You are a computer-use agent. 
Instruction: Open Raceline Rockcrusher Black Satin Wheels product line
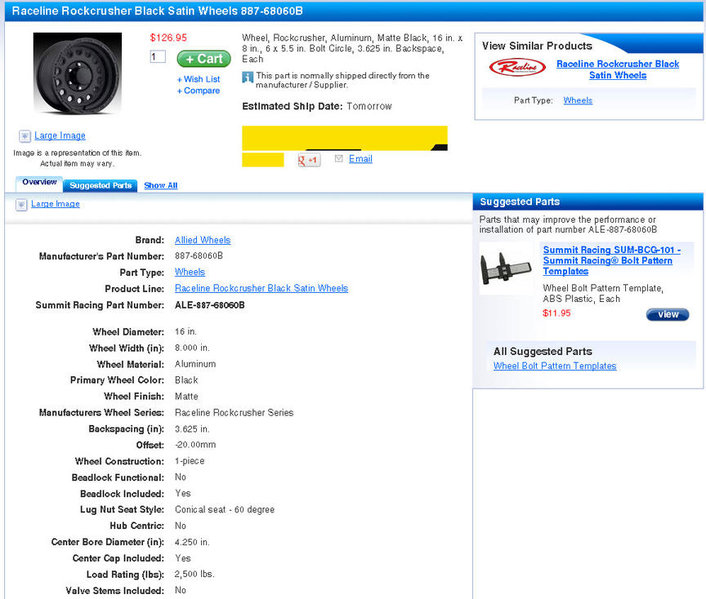click(261, 288)
